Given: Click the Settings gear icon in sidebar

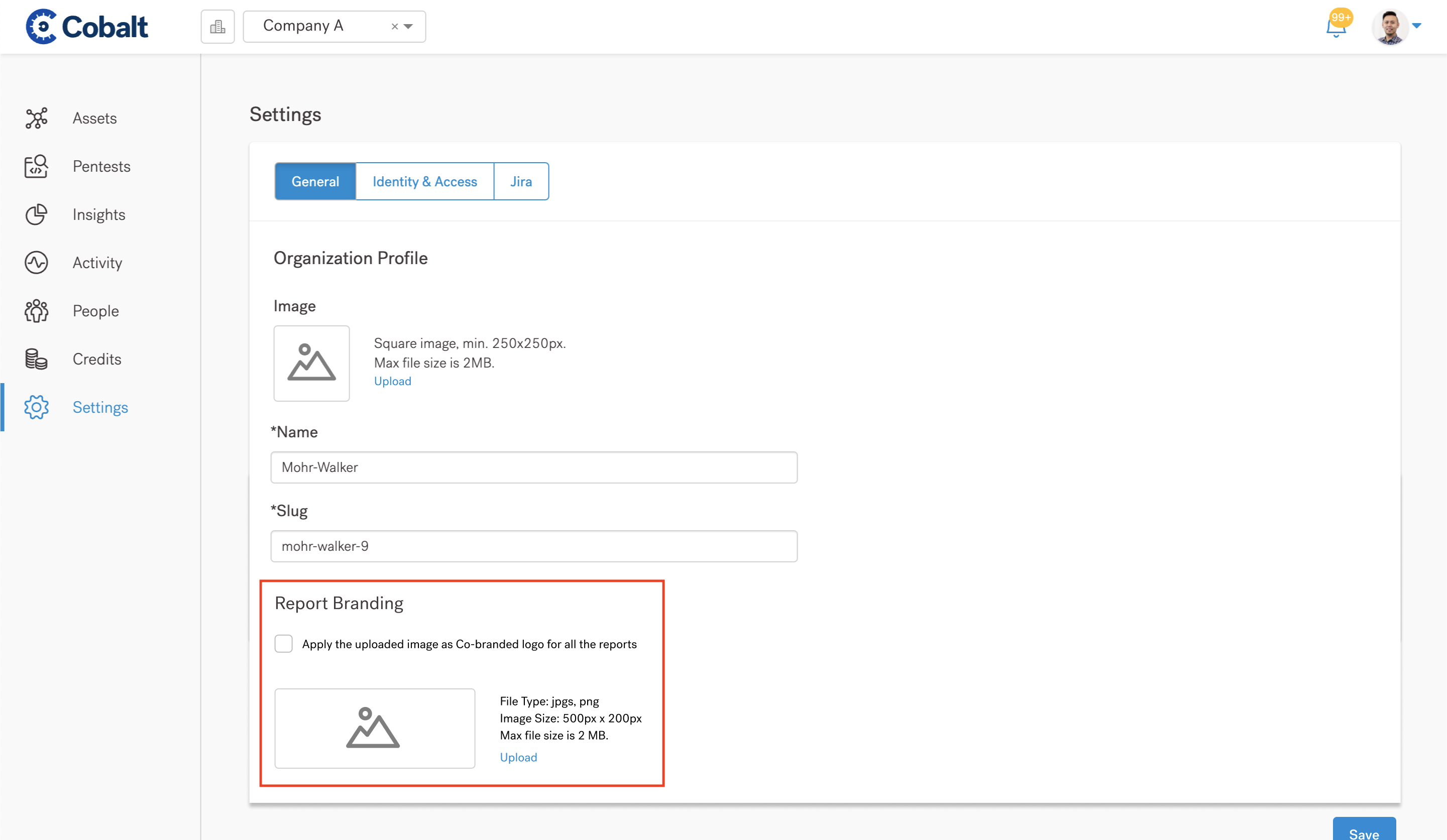Looking at the screenshot, I should (36, 408).
